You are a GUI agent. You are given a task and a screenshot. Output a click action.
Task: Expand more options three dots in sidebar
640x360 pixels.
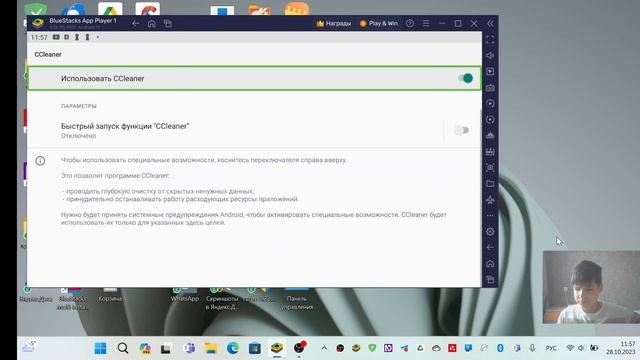click(490, 215)
